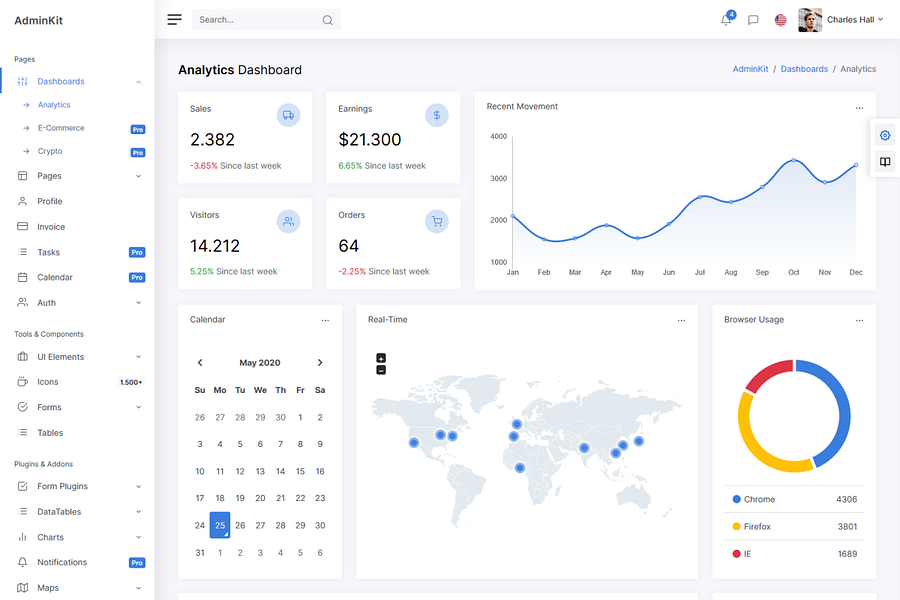Image resolution: width=900 pixels, height=600 pixels.
Task: Click the May 2020 calendar title
Action: pyautogui.click(x=259, y=363)
